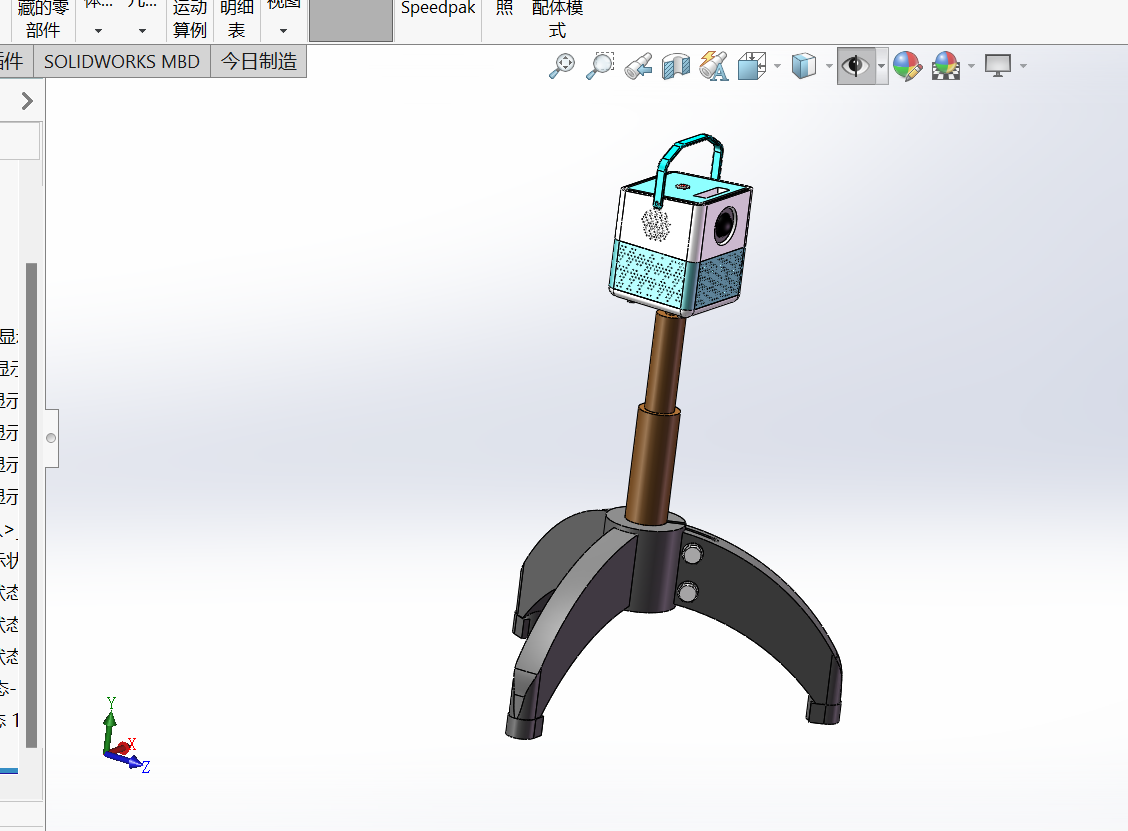Click Previous View icon
This screenshot has width=1128, height=831.
coord(638,65)
